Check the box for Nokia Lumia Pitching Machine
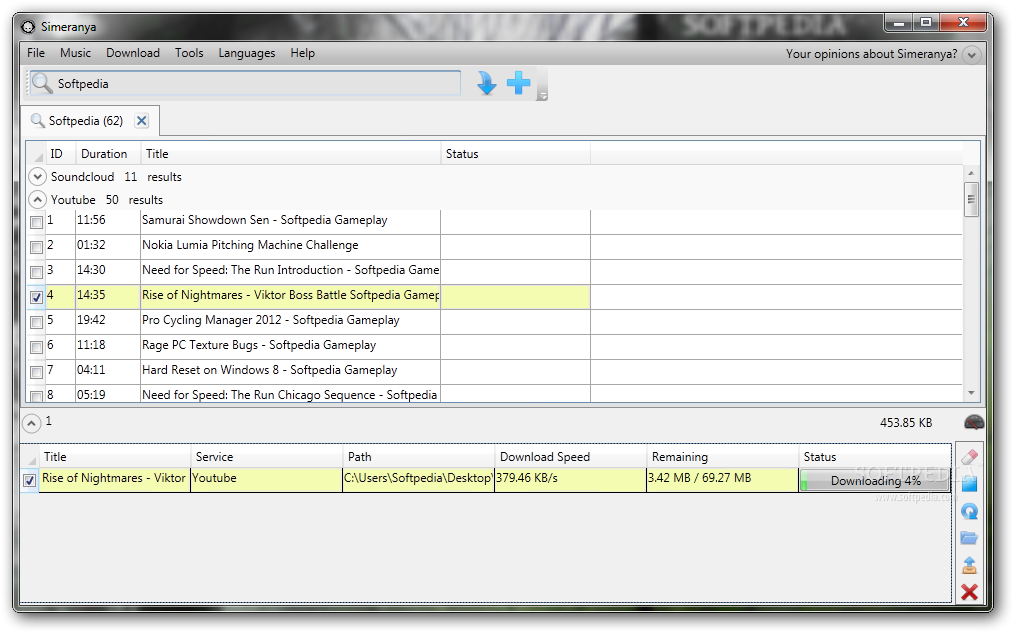This screenshot has height=633, width=1014. point(36,248)
